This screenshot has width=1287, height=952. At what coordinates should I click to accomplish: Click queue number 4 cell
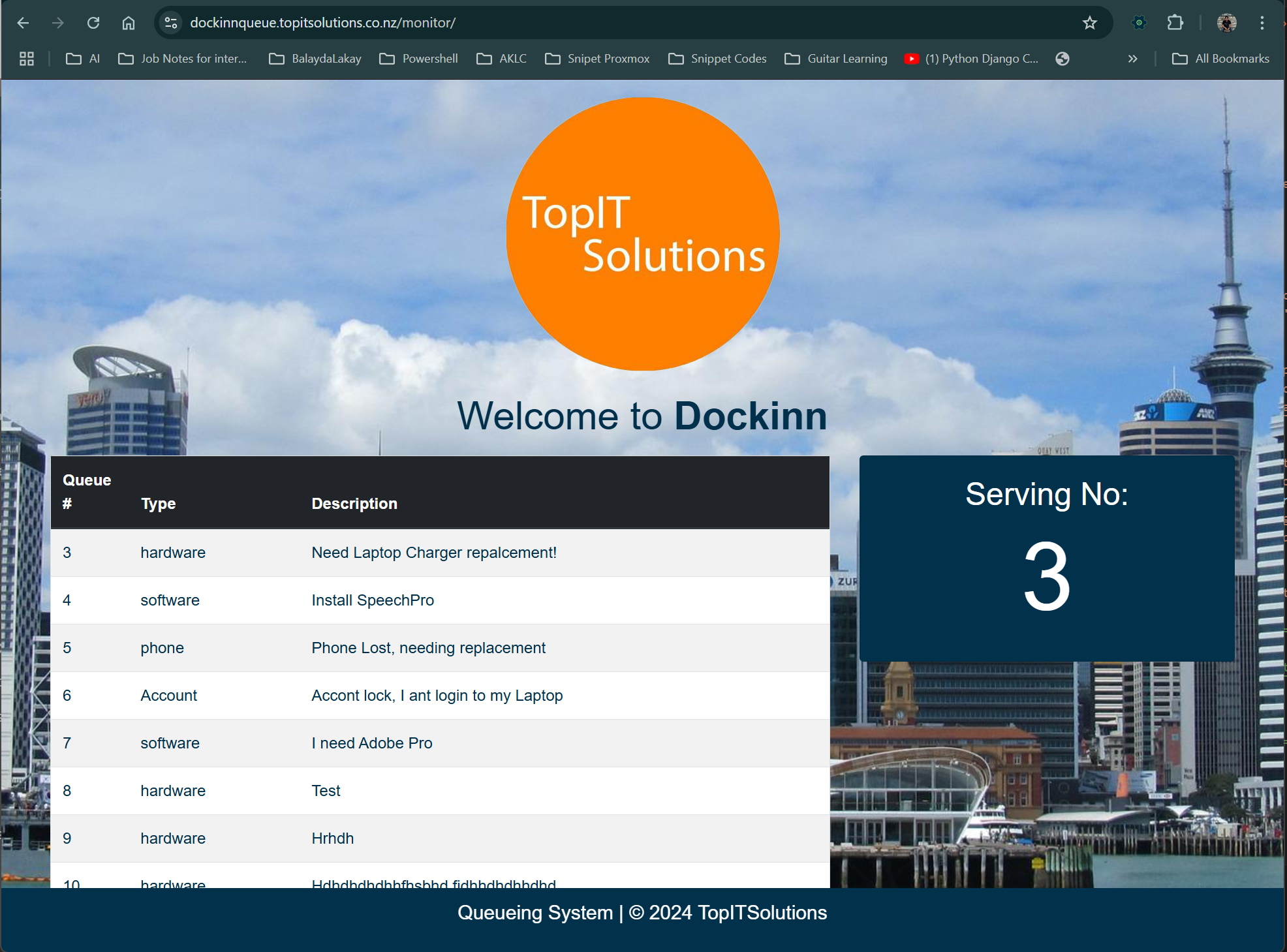[x=67, y=600]
